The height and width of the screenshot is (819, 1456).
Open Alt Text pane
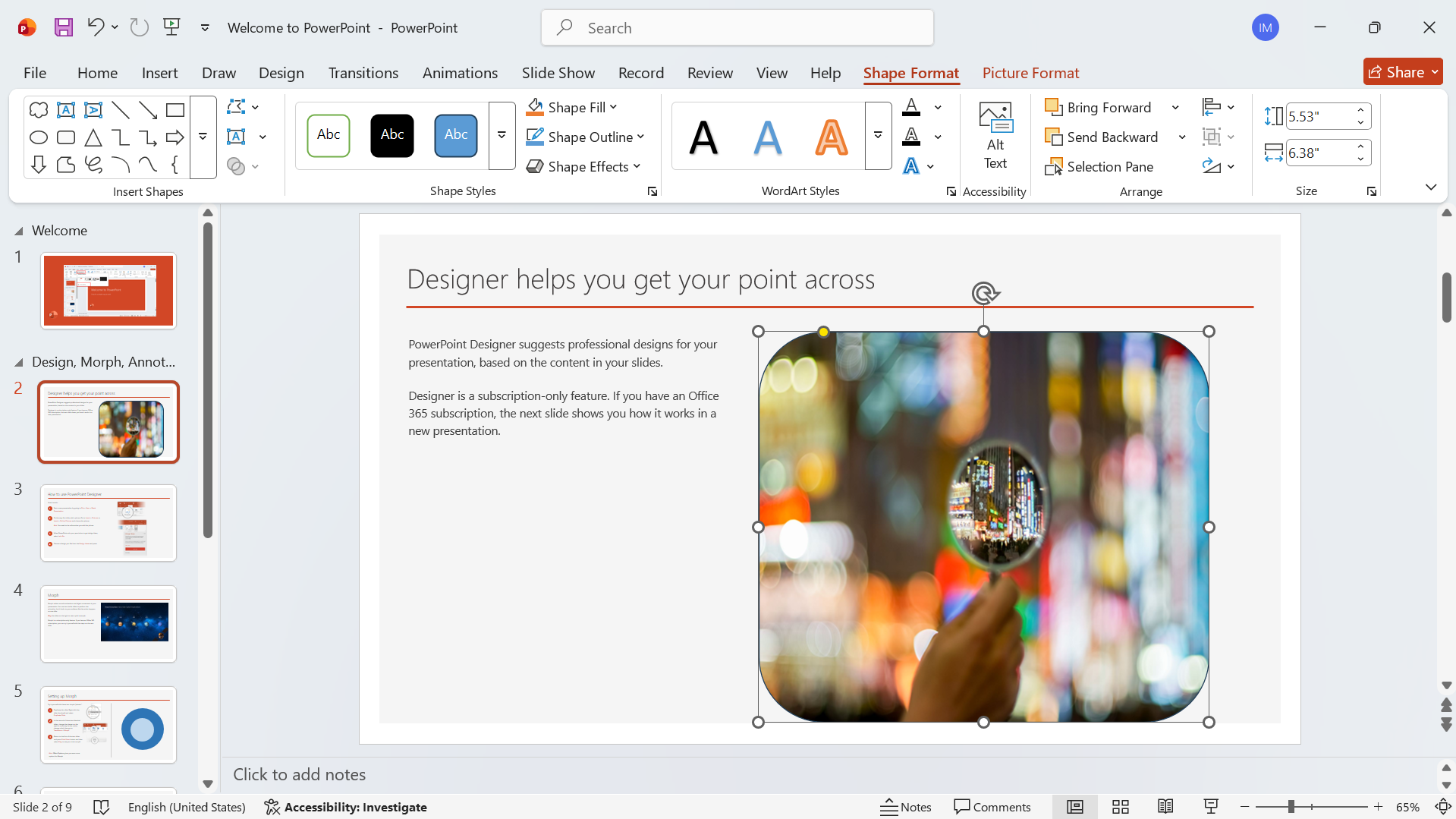coord(995,137)
